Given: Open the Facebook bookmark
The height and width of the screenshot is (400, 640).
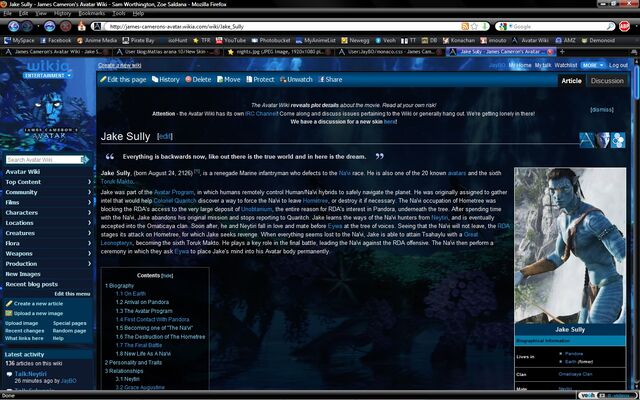Looking at the screenshot, I should click(x=56, y=40).
